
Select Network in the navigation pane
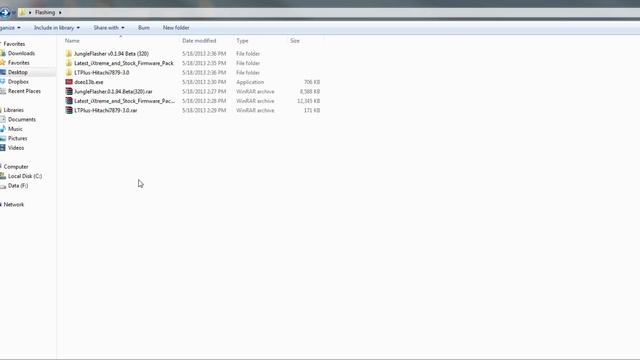click(14, 204)
